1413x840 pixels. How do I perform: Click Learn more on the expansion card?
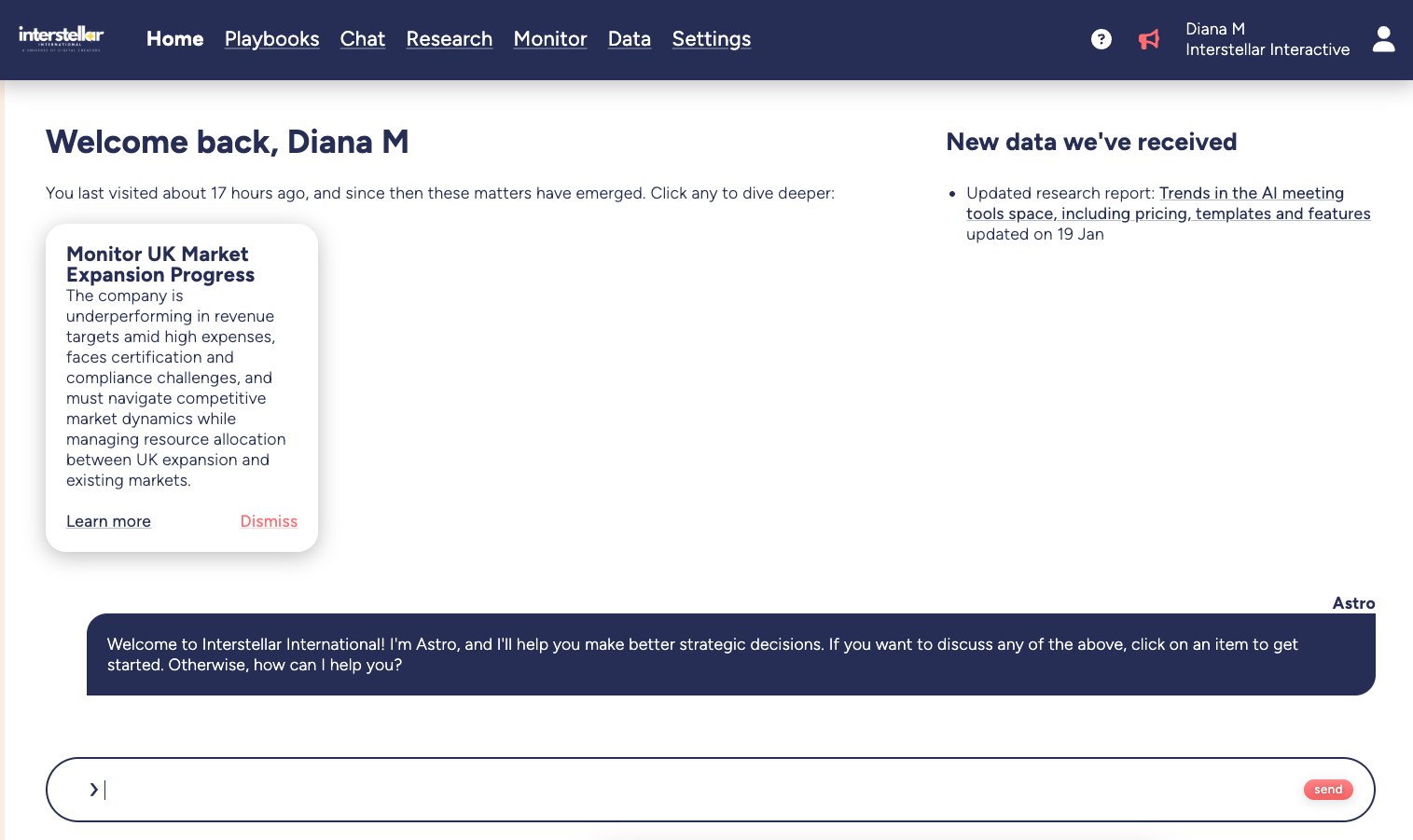click(x=108, y=521)
